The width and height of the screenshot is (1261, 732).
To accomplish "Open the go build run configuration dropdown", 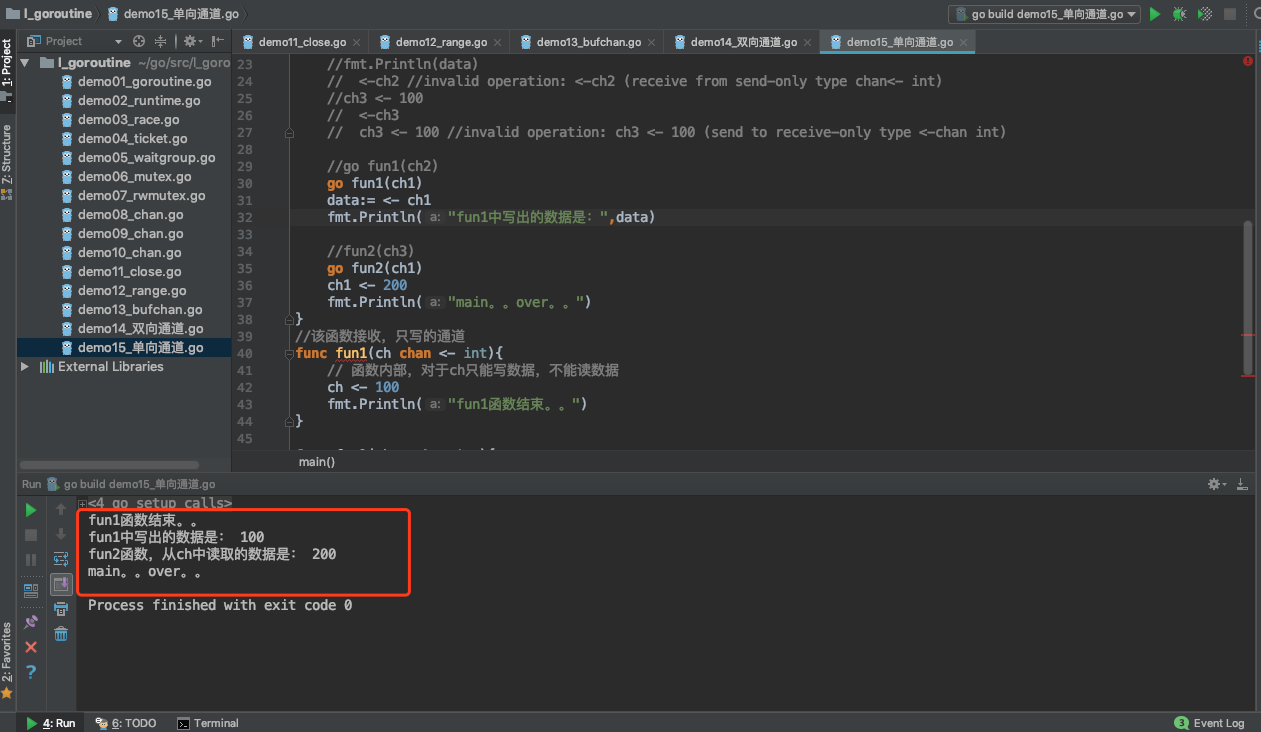I will (x=1044, y=14).
